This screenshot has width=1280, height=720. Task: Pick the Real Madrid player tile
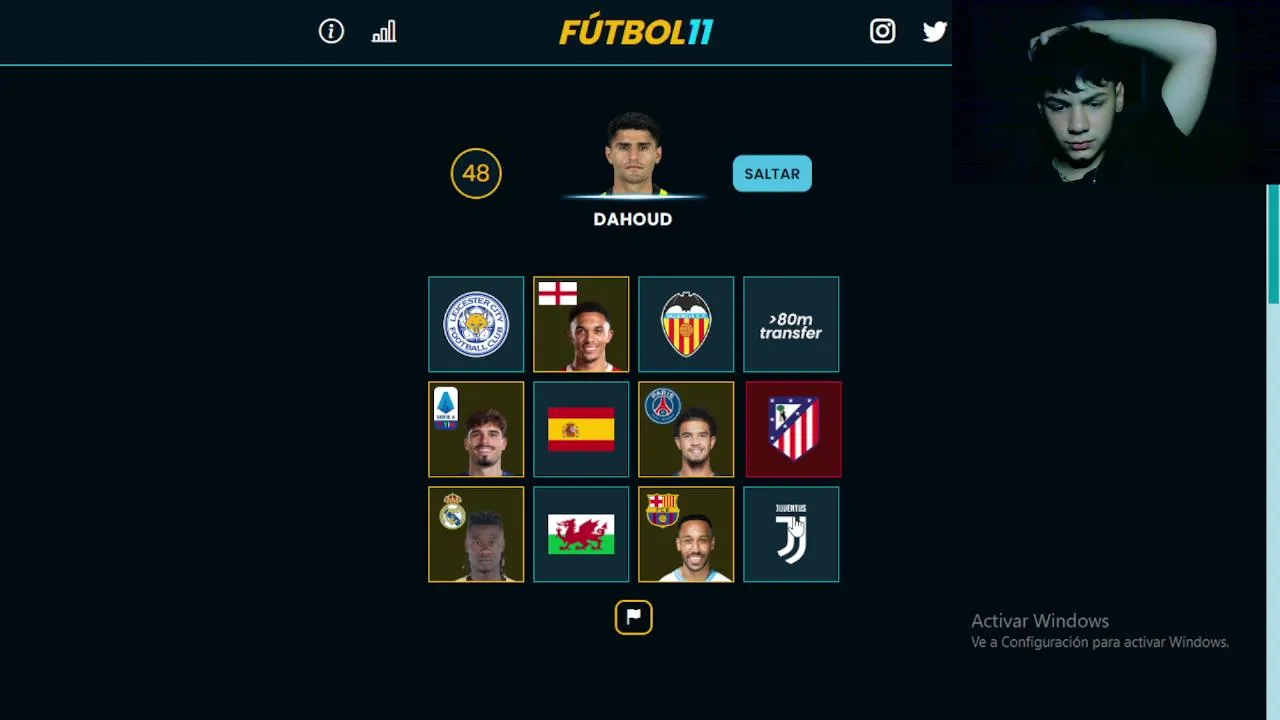pos(476,534)
